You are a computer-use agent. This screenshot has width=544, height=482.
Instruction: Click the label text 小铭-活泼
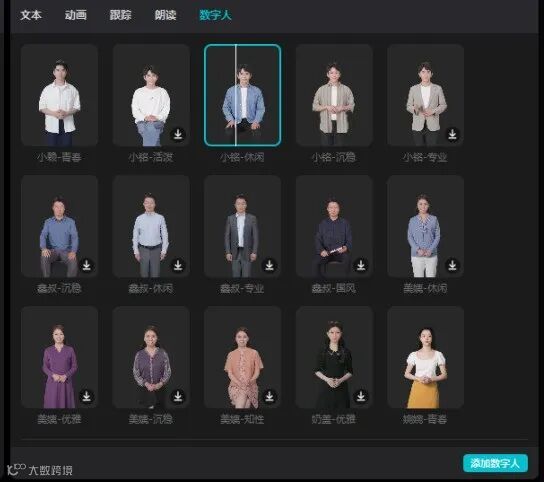click(151, 157)
